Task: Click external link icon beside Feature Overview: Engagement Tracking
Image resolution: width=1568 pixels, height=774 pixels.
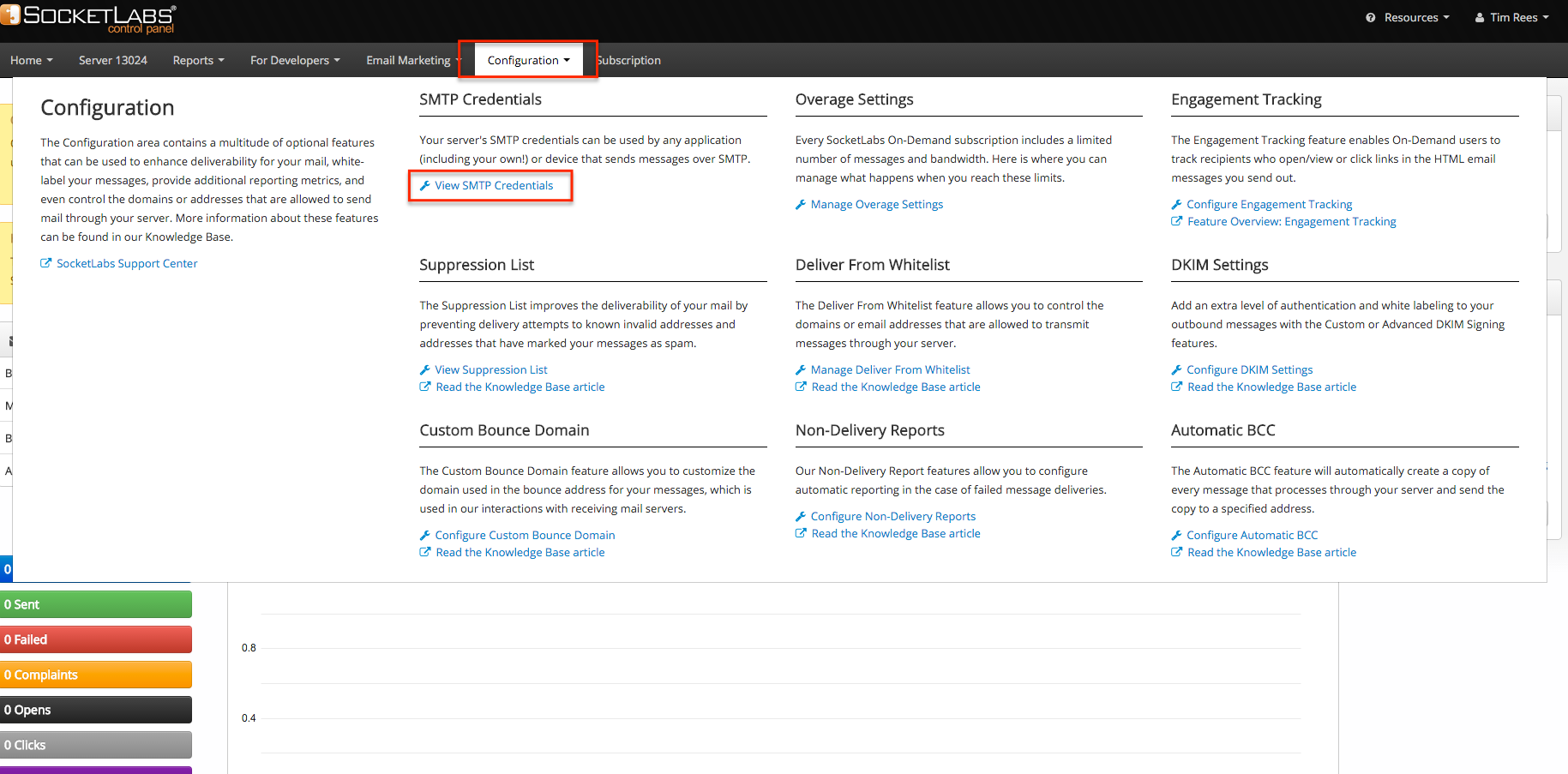Action: tap(1177, 221)
